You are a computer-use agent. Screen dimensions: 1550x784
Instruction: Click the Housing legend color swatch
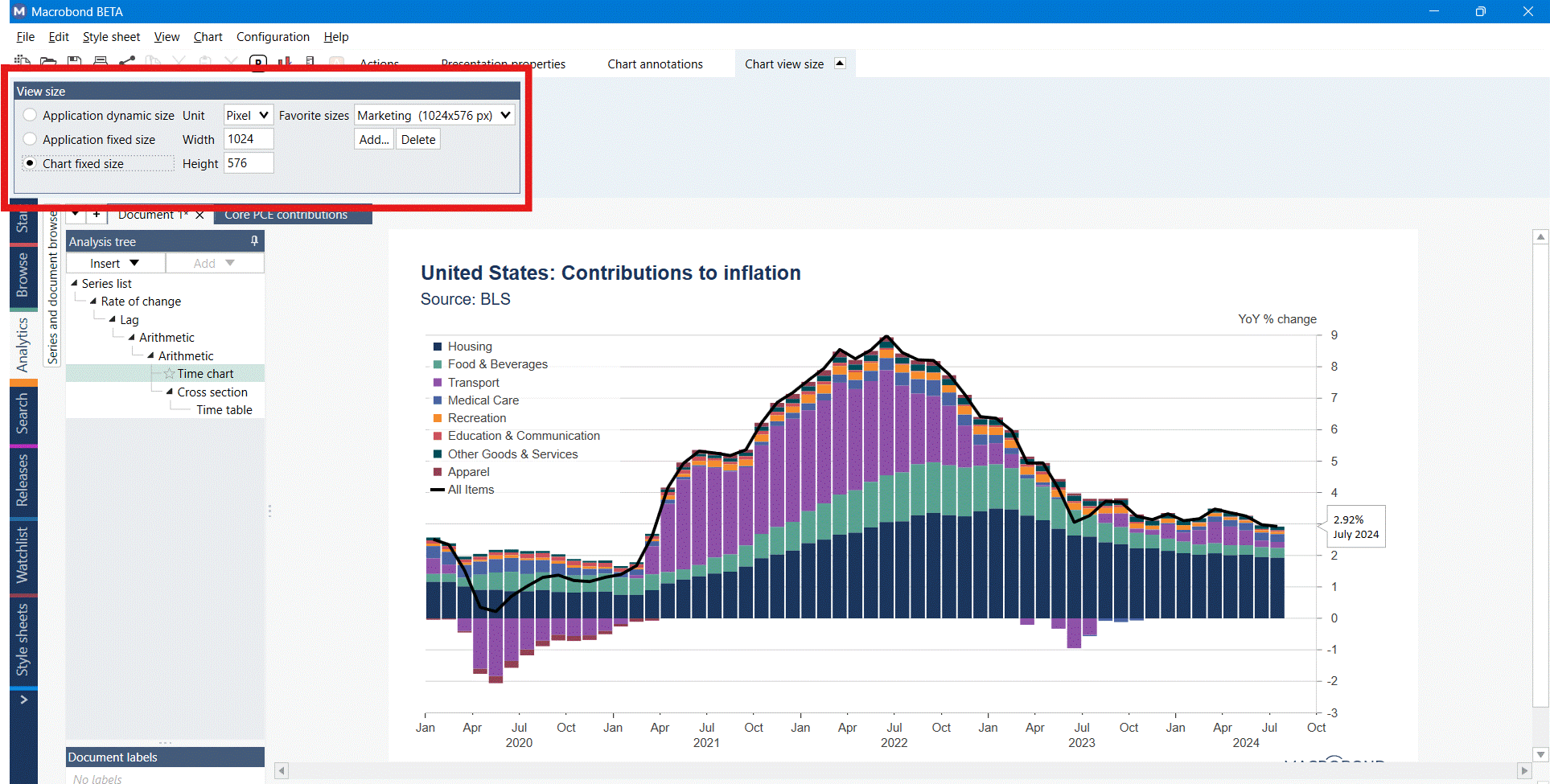click(438, 347)
